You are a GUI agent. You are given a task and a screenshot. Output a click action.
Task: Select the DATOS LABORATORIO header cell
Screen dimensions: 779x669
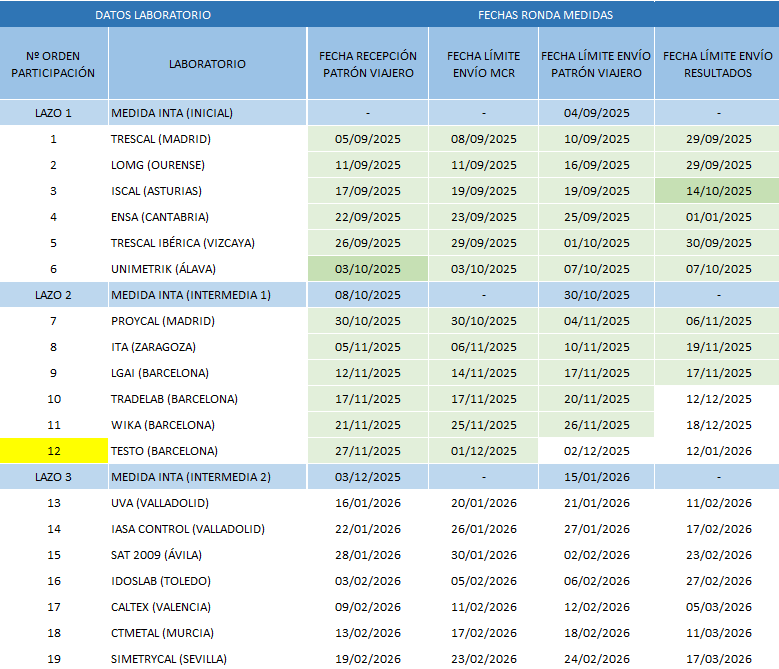pyautogui.click(x=153, y=15)
